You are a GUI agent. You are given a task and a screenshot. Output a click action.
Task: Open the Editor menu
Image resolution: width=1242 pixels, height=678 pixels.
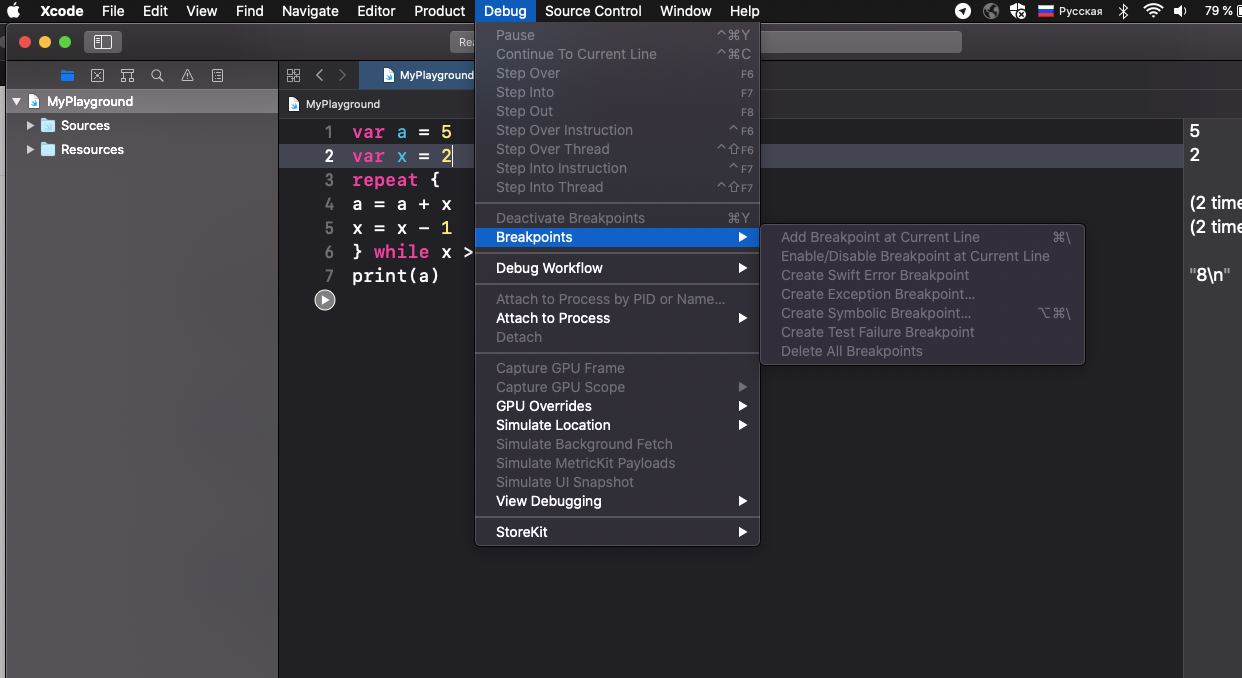pos(376,11)
